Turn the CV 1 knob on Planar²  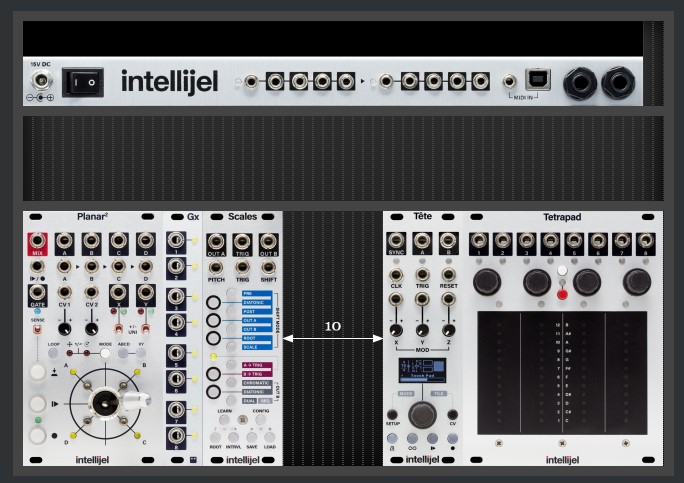65,328
